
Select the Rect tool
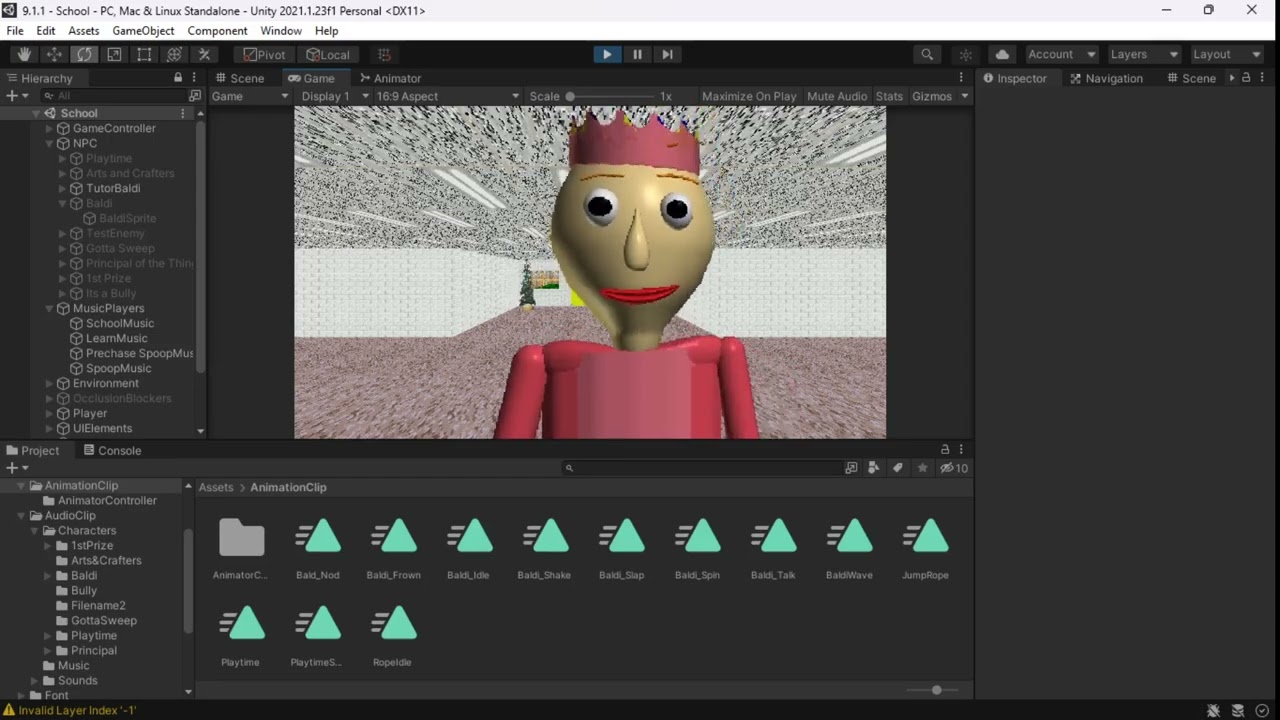point(144,55)
